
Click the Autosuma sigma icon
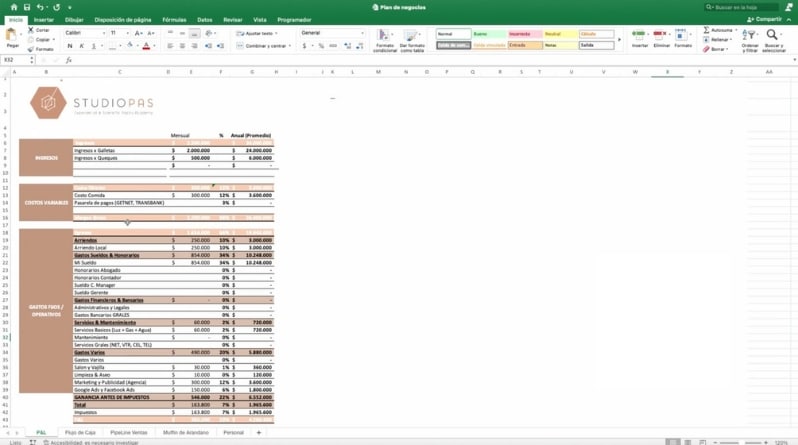[706, 30]
